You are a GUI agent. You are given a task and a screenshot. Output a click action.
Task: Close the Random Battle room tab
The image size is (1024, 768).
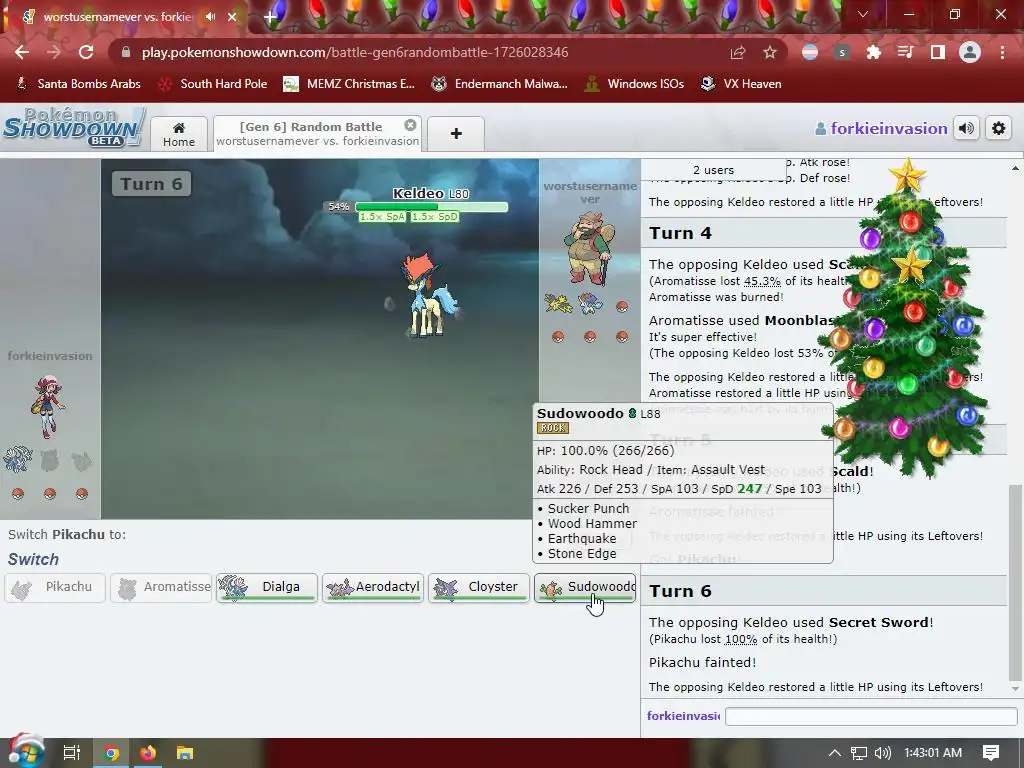(x=410, y=125)
